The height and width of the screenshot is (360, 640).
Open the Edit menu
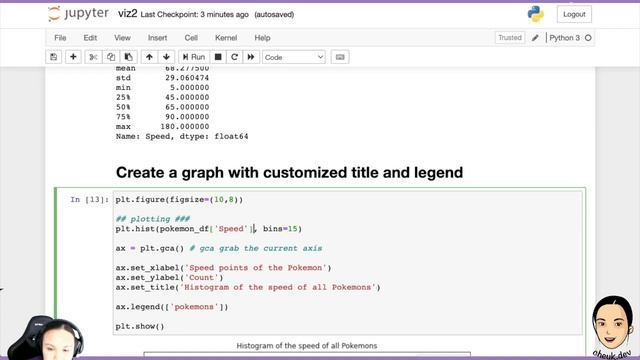[90, 38]
